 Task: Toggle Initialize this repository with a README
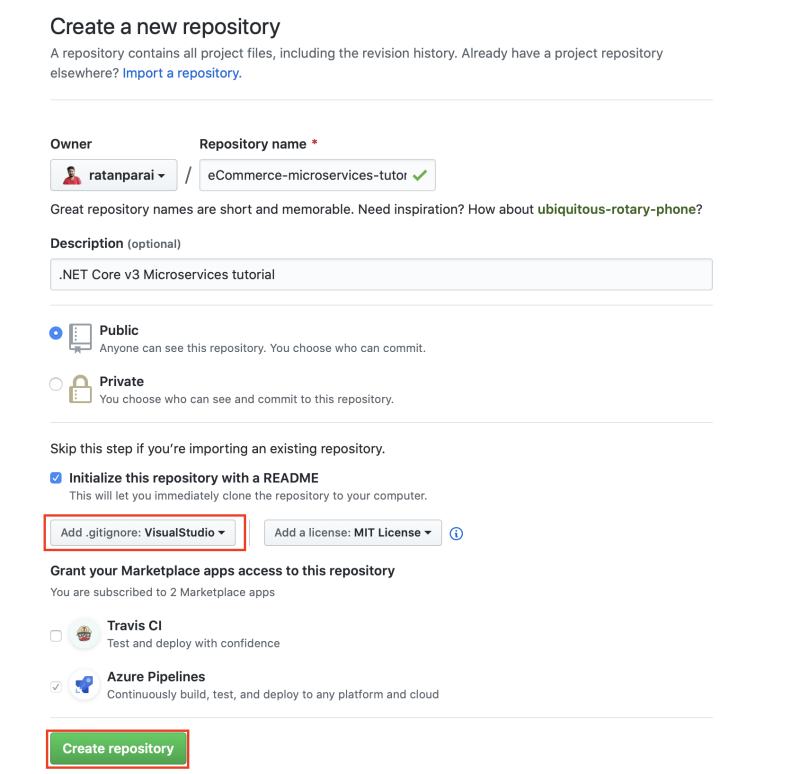(x=56, y=478)
